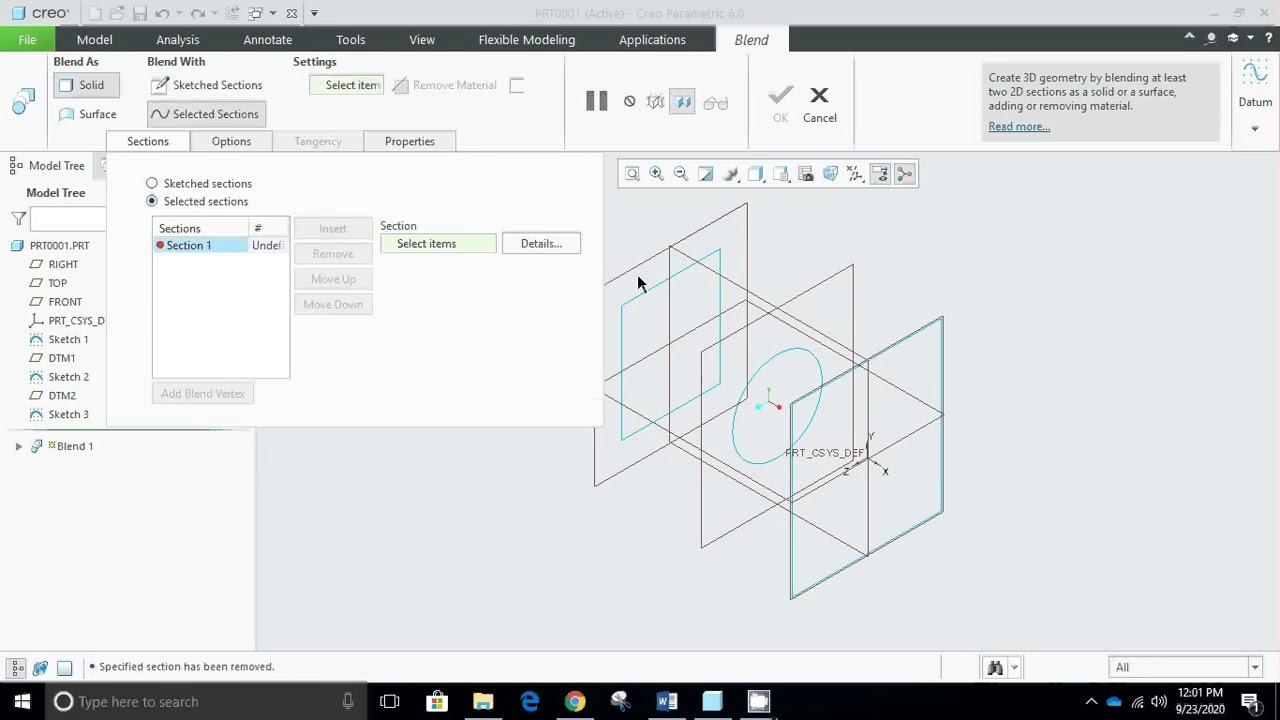Viewport: 1280px width, 720px height.
Task: Open Google Chrome from the taskbar
Action: (575, 701)
